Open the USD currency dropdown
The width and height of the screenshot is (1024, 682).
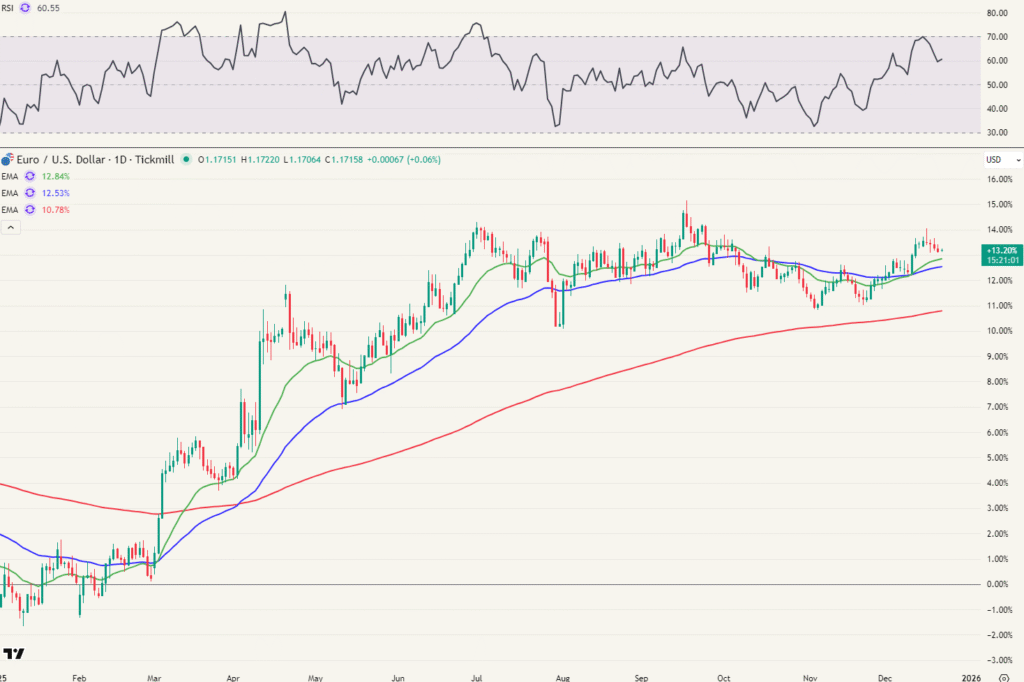pyautogui.click(x=995, y=159)
